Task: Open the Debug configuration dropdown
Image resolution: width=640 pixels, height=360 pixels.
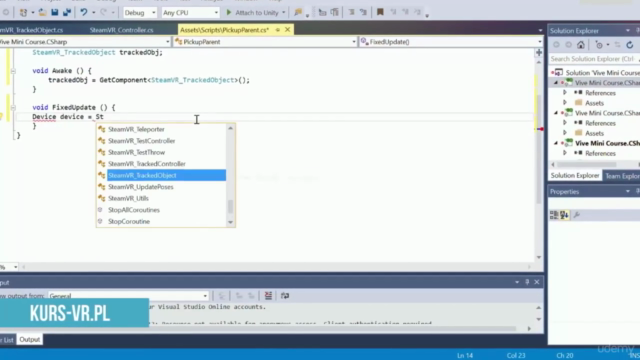Action: point(140,13)
